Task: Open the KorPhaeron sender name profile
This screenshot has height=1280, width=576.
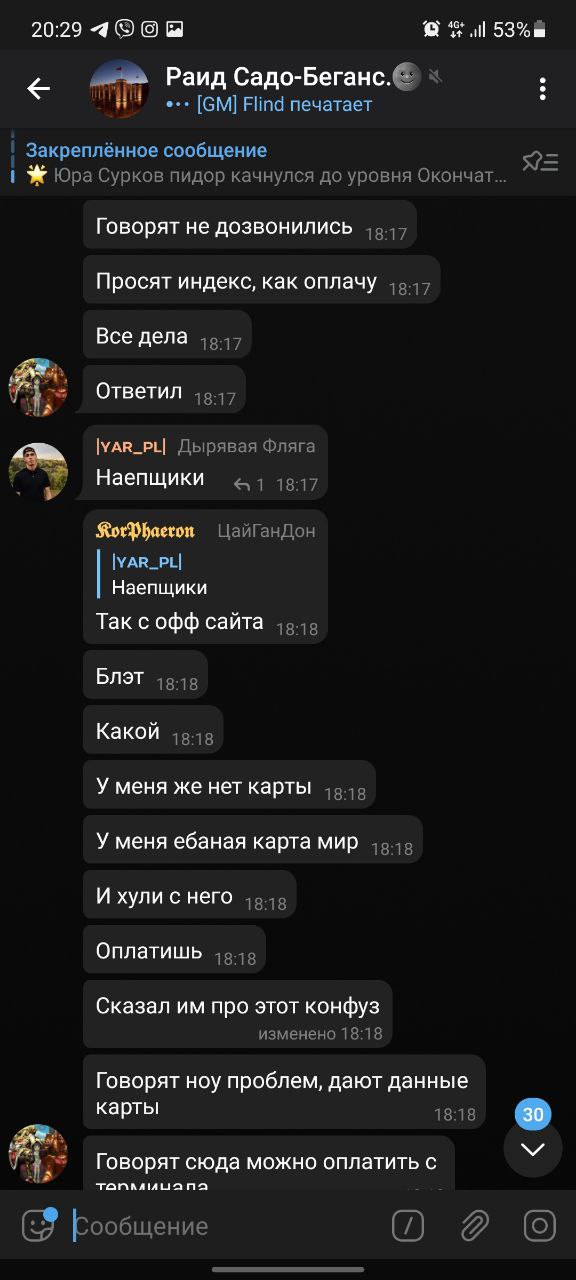Action: pos(145,531)
